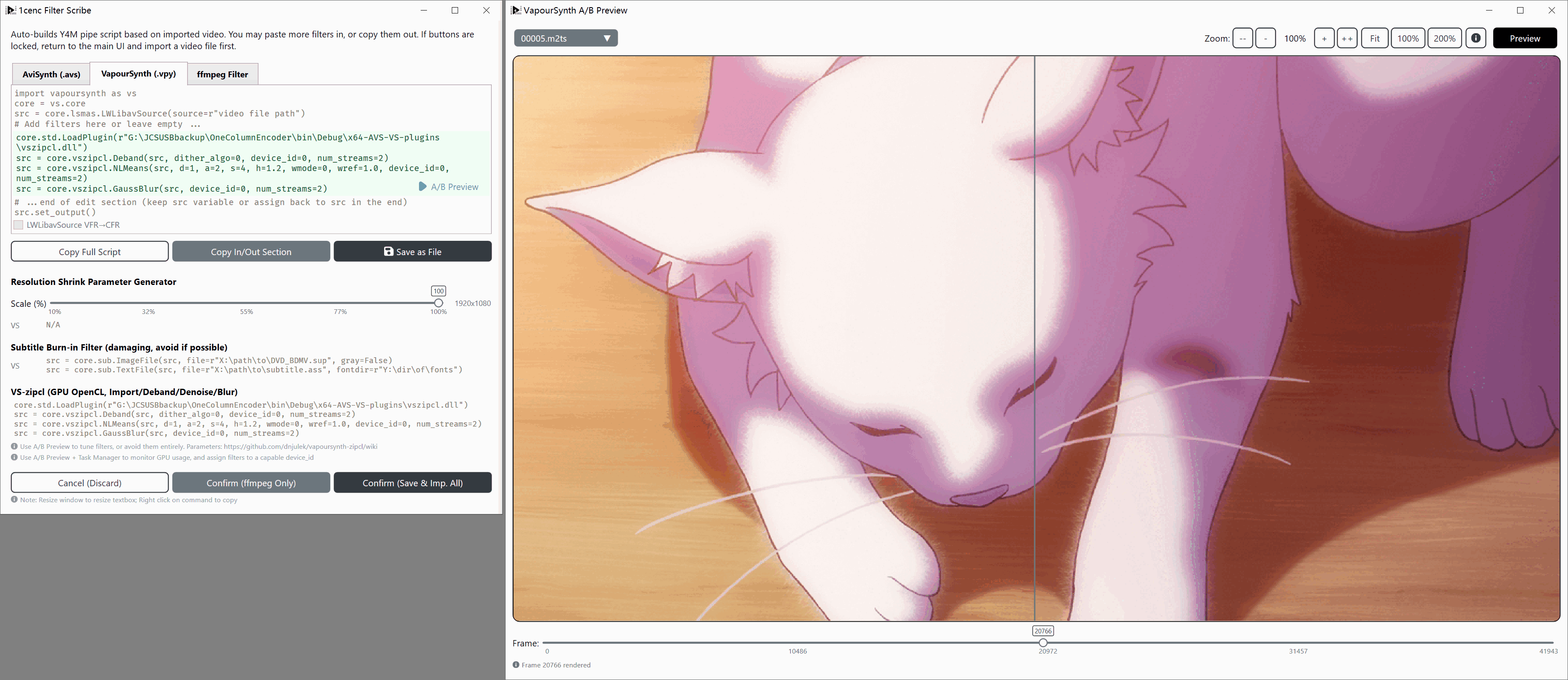Click the vapoursynth-zipcl wiki GitHub link
Image resolution: width=1568 pixels, height=680 pixels.
300,446
